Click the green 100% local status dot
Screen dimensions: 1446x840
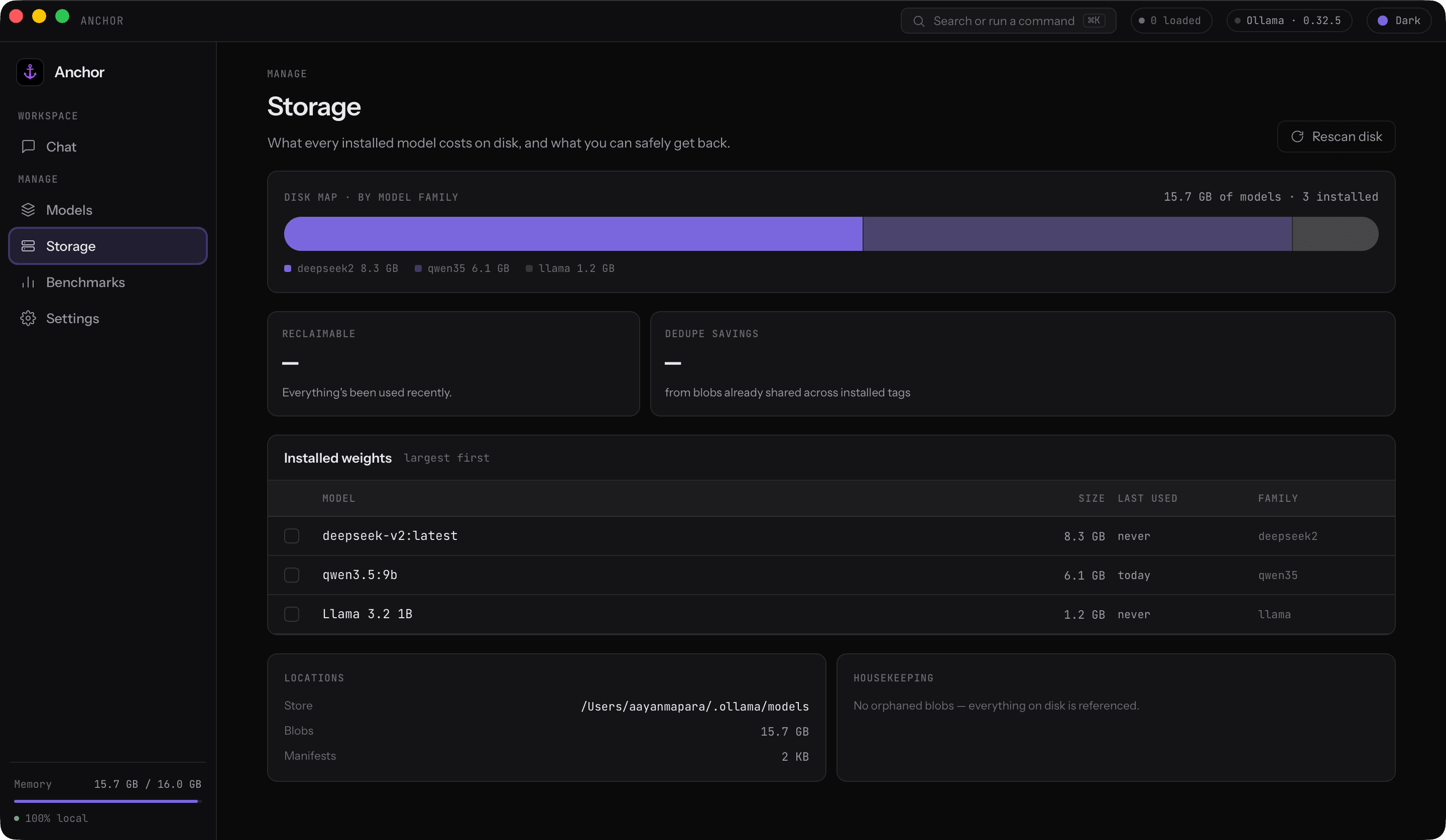17,818
